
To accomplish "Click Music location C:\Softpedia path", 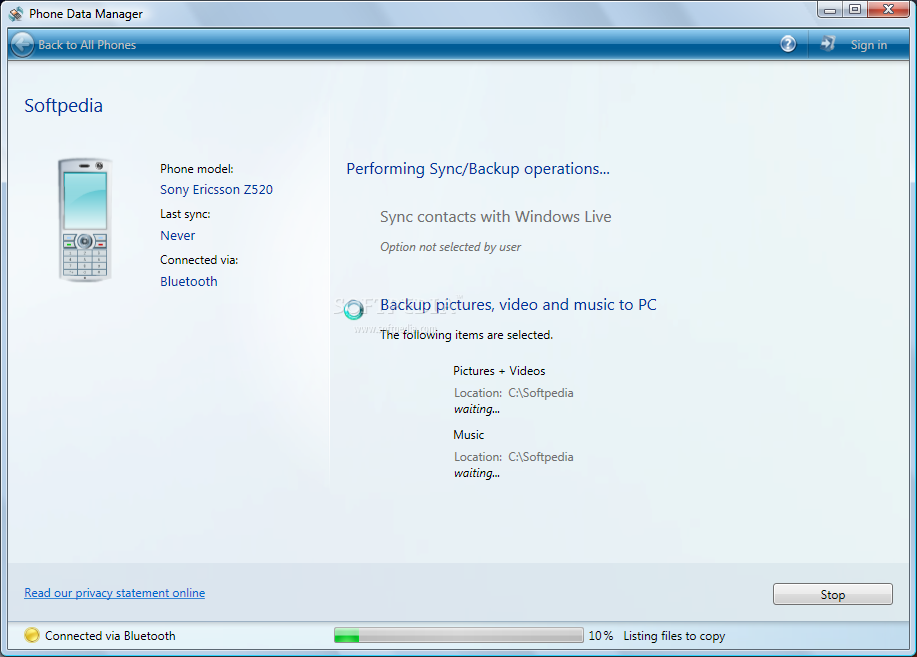I will pos(540,457).
